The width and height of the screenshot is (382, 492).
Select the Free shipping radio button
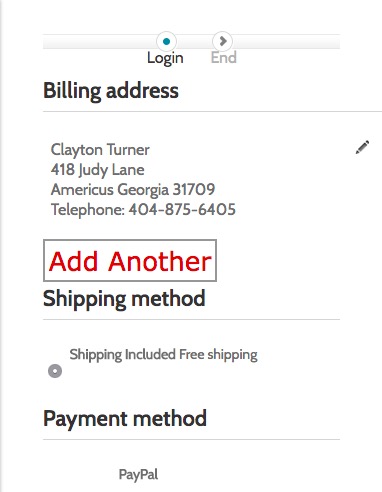point(55,371)
